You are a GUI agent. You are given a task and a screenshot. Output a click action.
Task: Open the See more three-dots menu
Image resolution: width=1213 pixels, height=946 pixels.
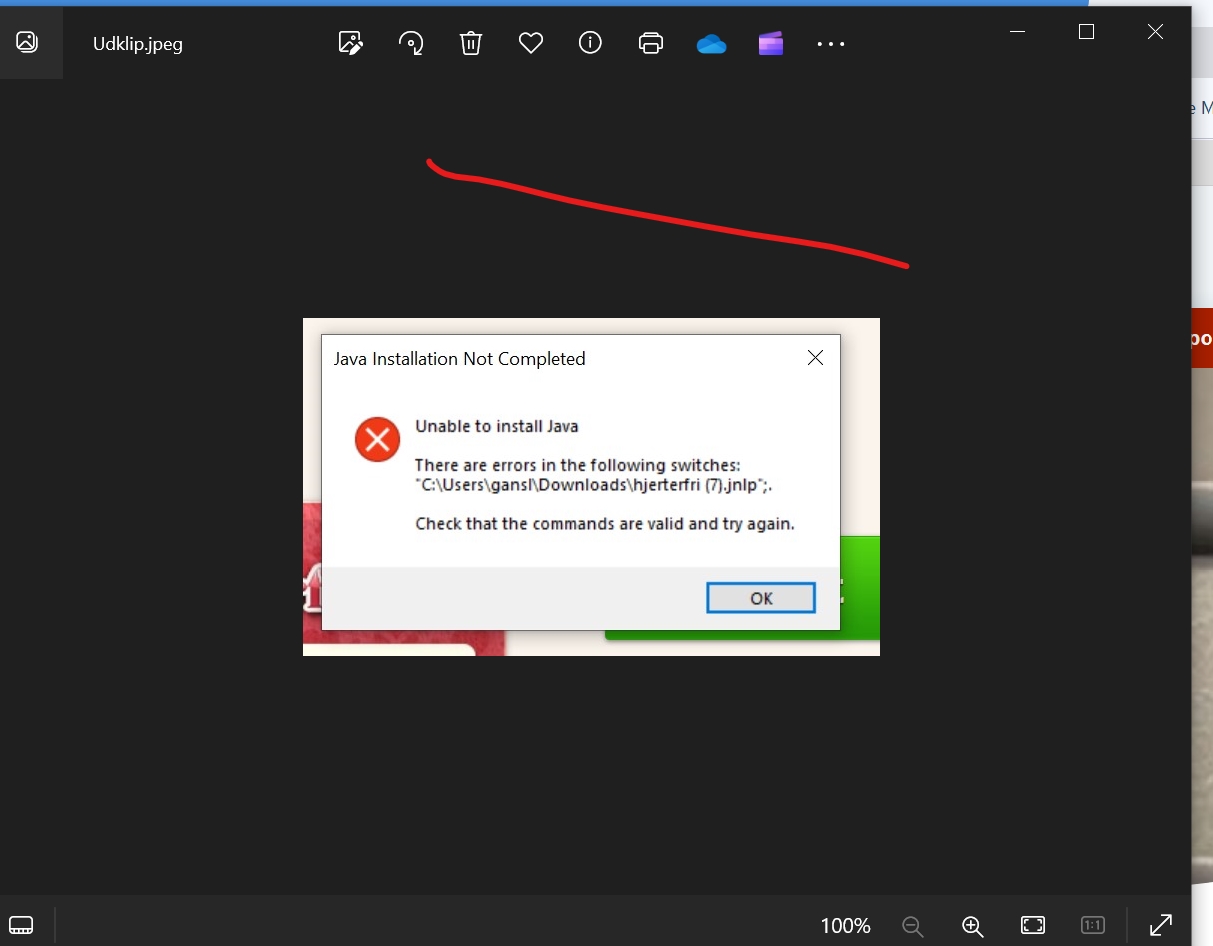pos(831,44)
